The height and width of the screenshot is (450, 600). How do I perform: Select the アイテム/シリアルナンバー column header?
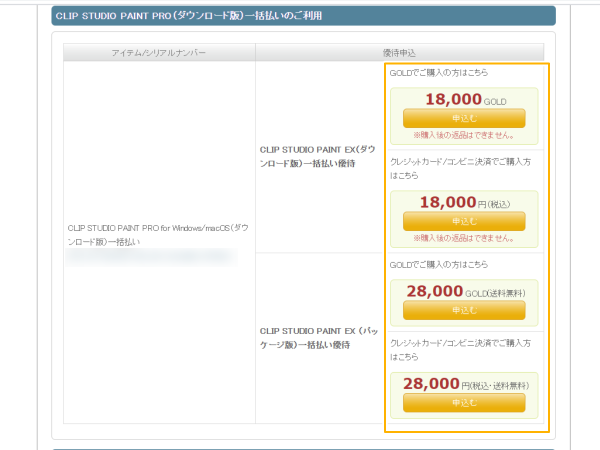pos(159,52)
